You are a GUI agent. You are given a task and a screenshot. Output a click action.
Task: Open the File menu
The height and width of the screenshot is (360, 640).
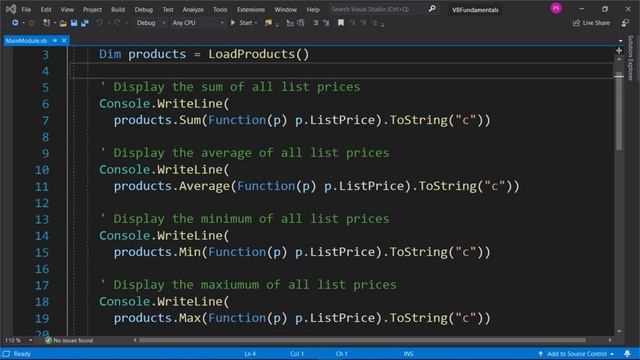(x=26, y=9)
